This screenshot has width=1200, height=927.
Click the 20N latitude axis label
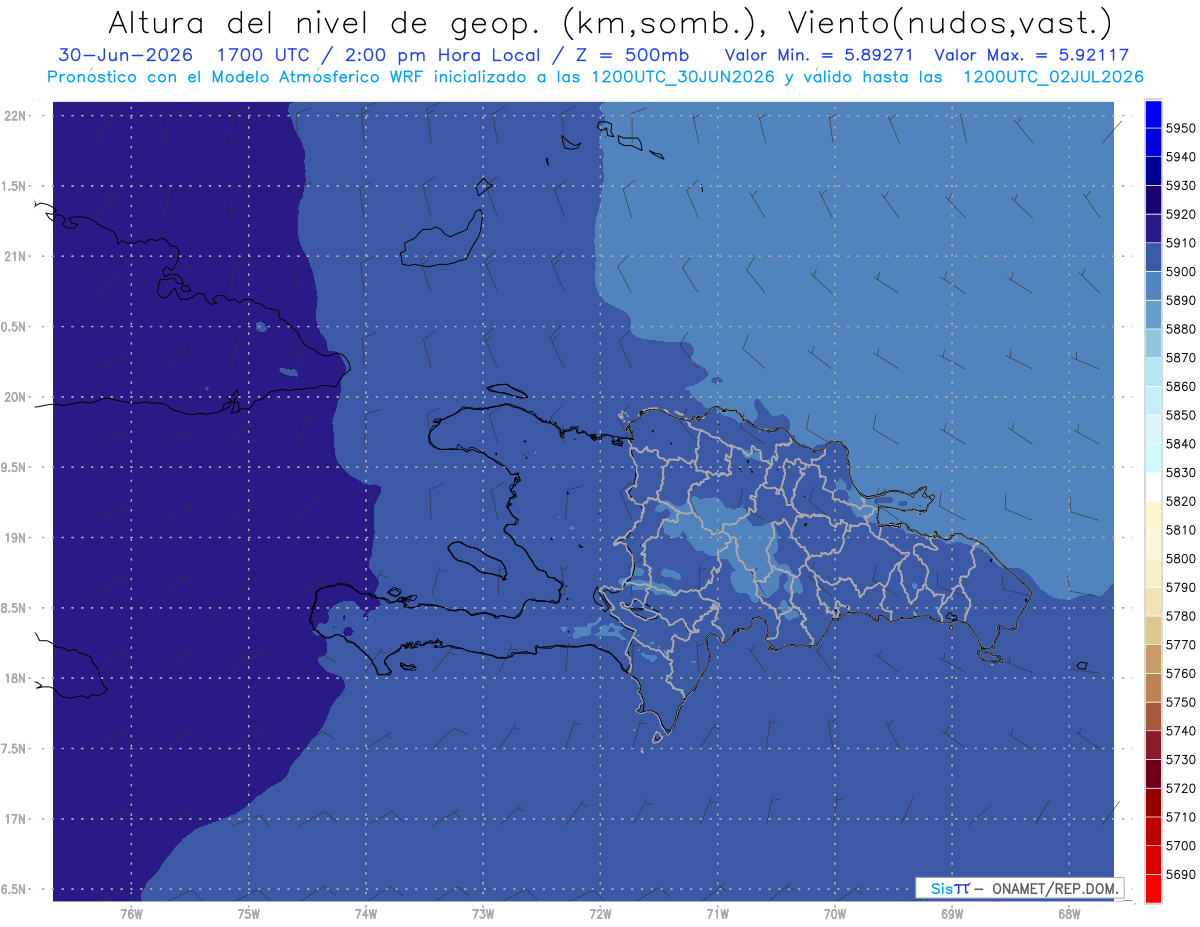pos(14,397)
